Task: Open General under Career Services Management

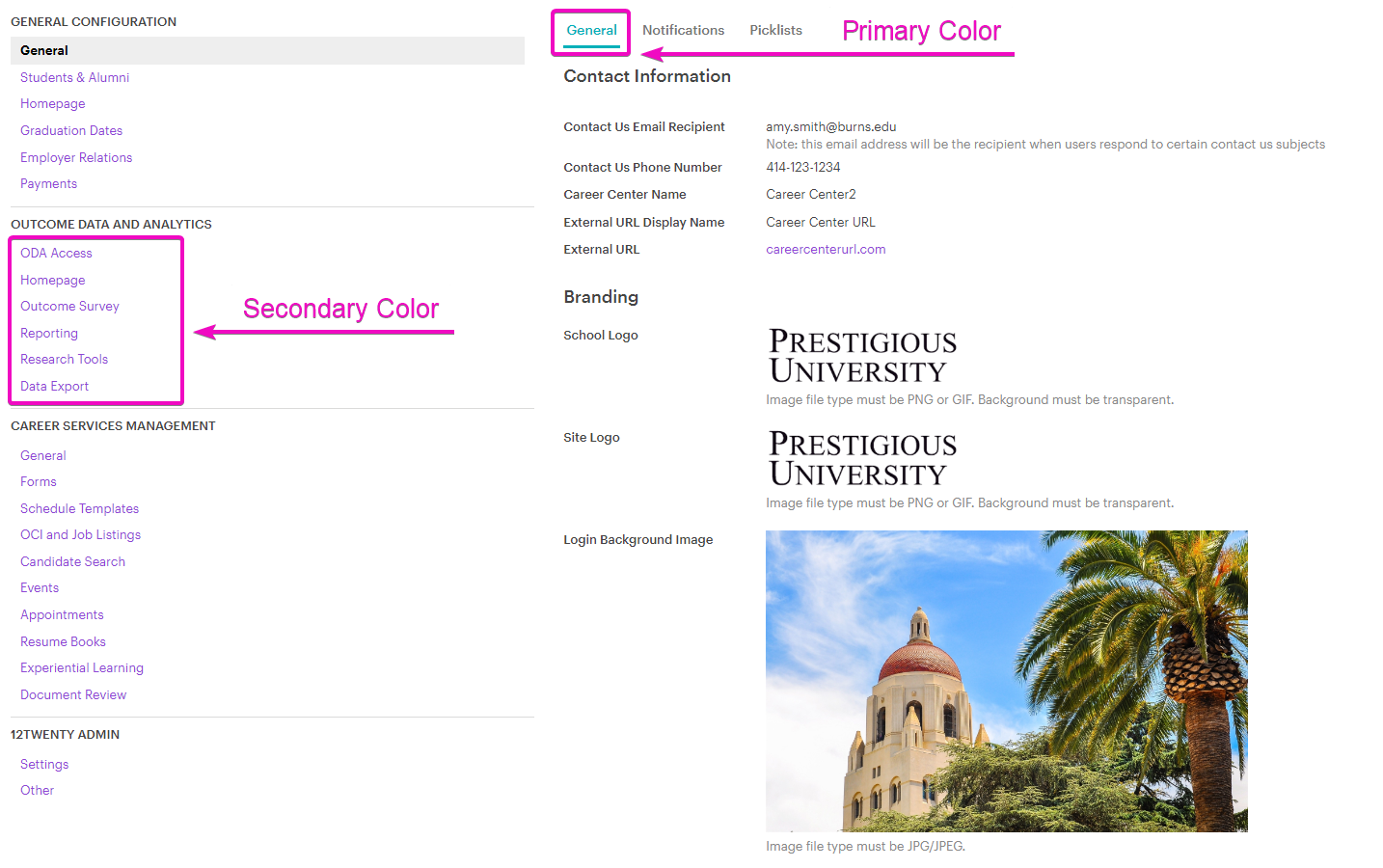Action: pyautogui.click(x=42, y=455)
